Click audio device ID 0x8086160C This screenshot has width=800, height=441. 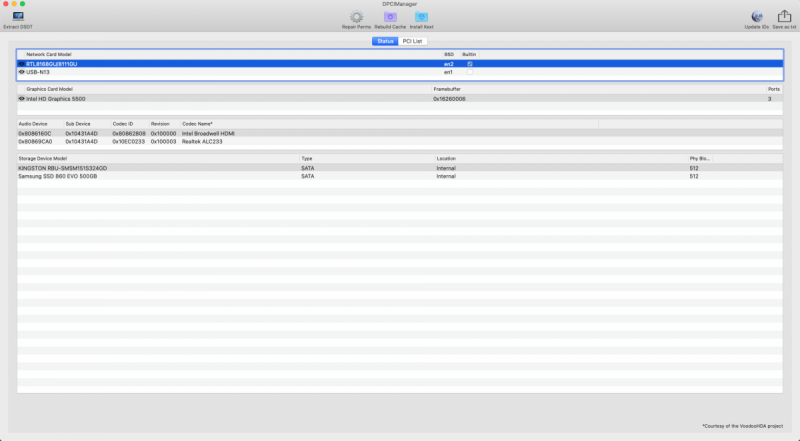pyautogui.click(x=35, y=133)
